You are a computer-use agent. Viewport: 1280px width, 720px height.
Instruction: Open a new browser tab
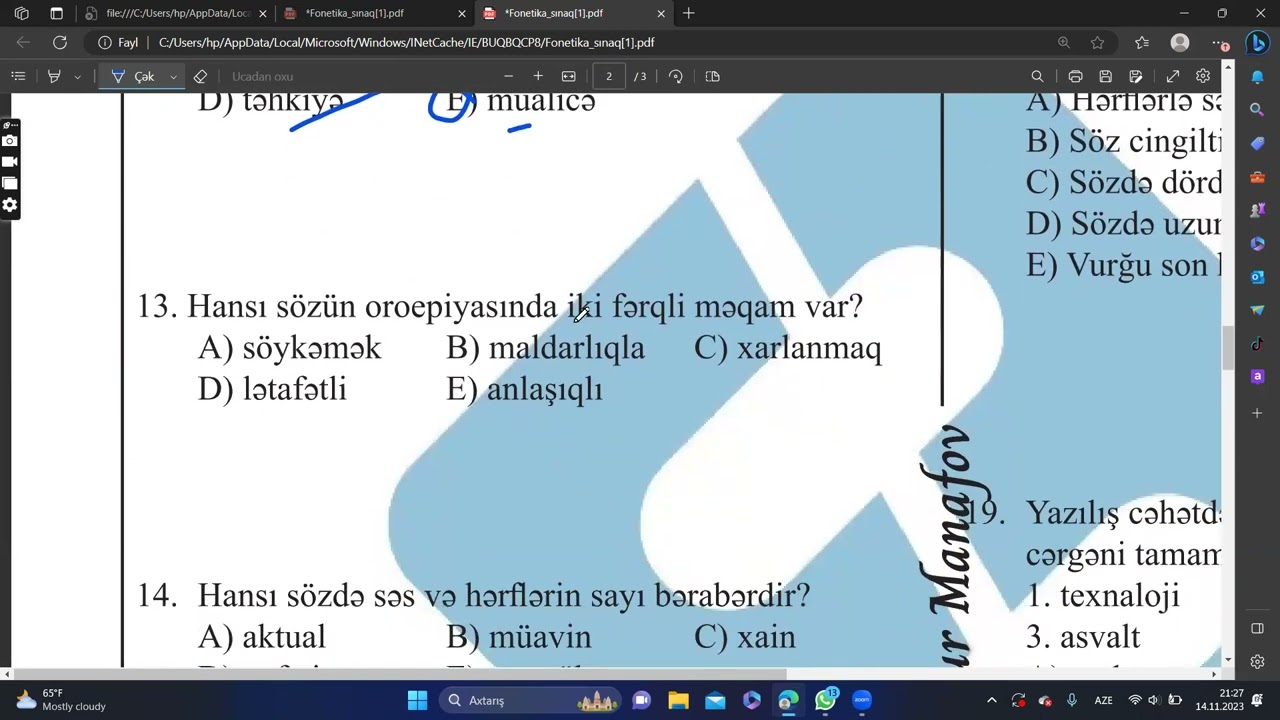(x=689, y=14)
